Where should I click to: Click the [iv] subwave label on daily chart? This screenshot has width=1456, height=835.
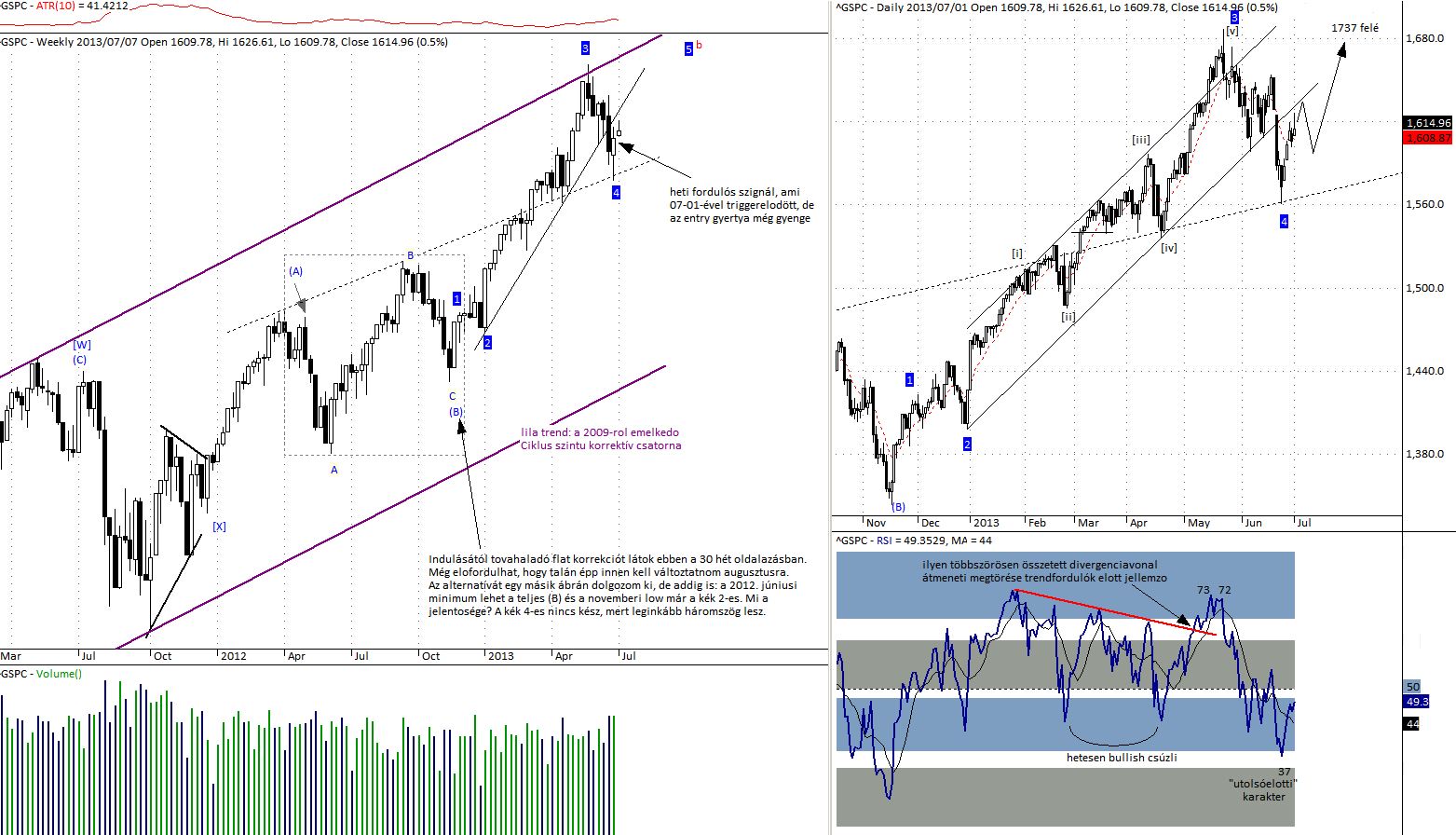click(1169, 248)
